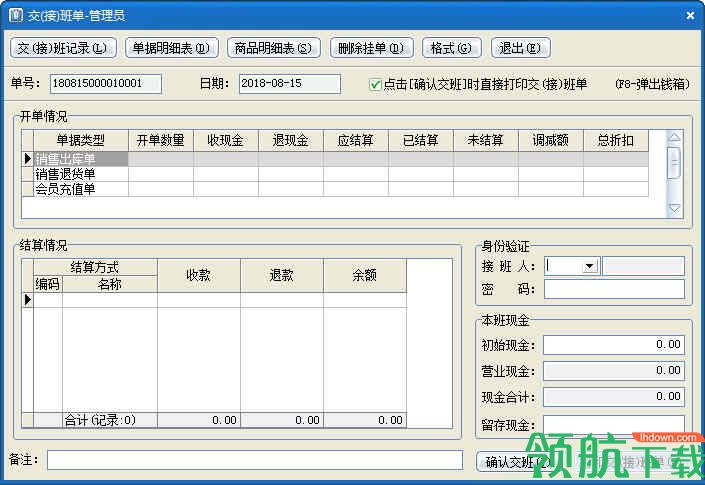Click the 营业现金 field

tap(614, 371)
